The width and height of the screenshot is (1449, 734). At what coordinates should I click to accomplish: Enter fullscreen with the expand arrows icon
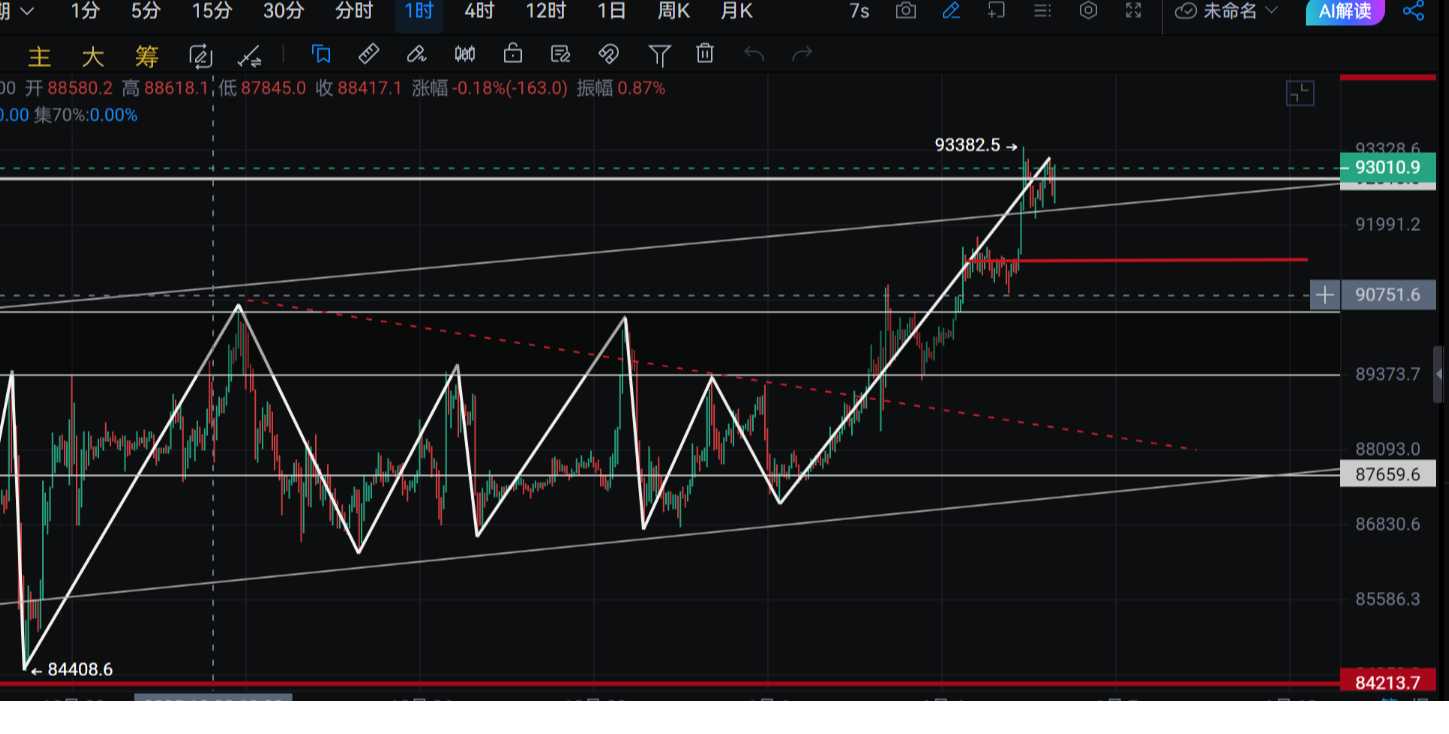click(1133, 11)
